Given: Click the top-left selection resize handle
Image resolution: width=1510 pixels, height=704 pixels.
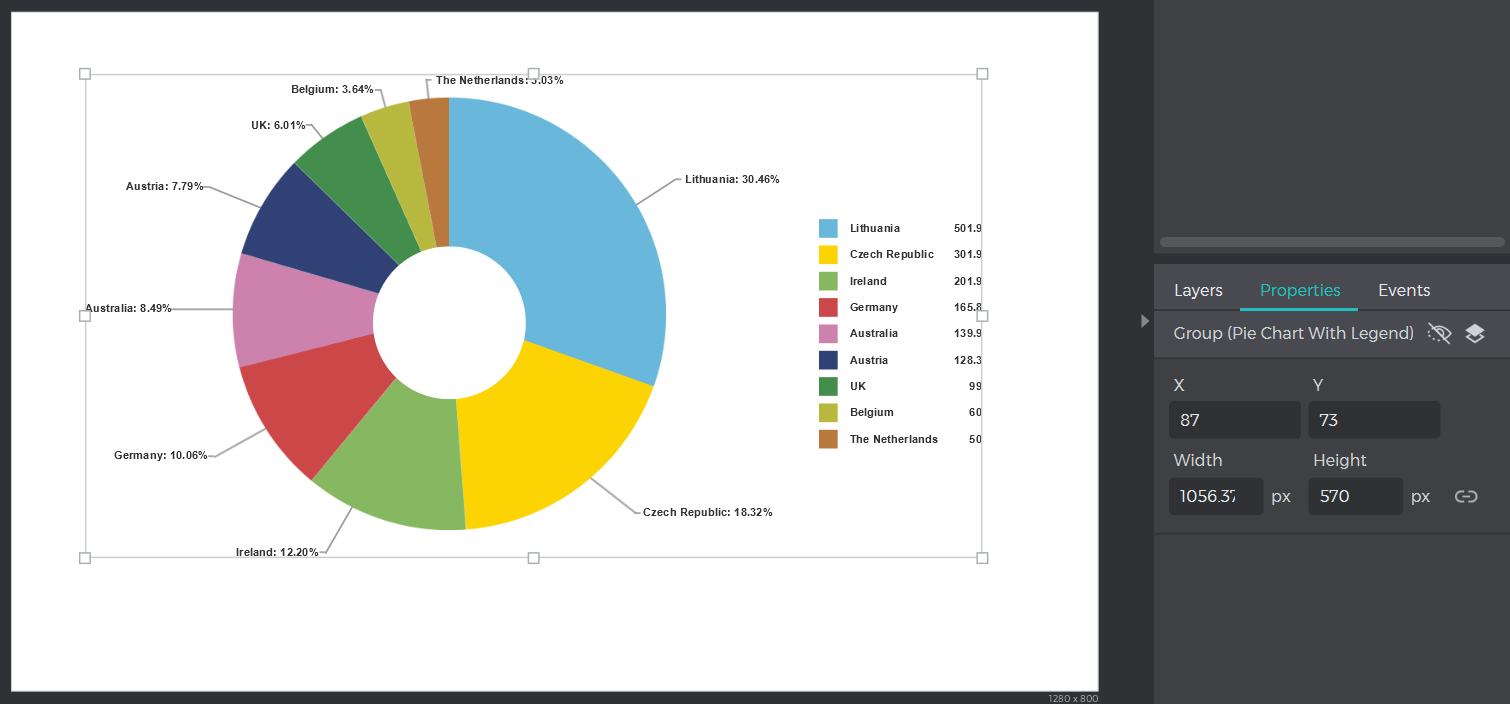Looking at the screenshot, I should (85, 74).
